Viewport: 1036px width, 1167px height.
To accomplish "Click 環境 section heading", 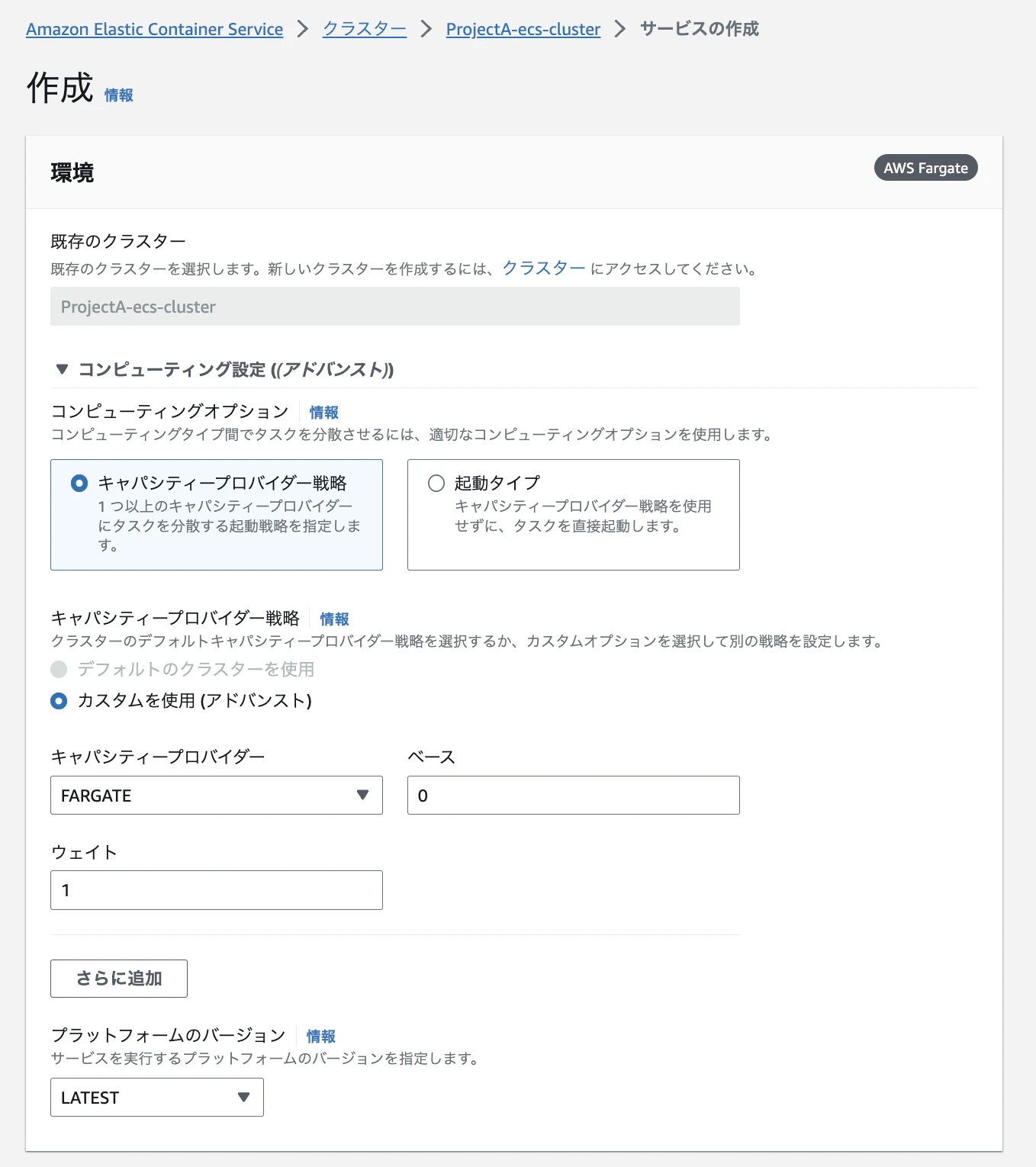I will point(72,172).
